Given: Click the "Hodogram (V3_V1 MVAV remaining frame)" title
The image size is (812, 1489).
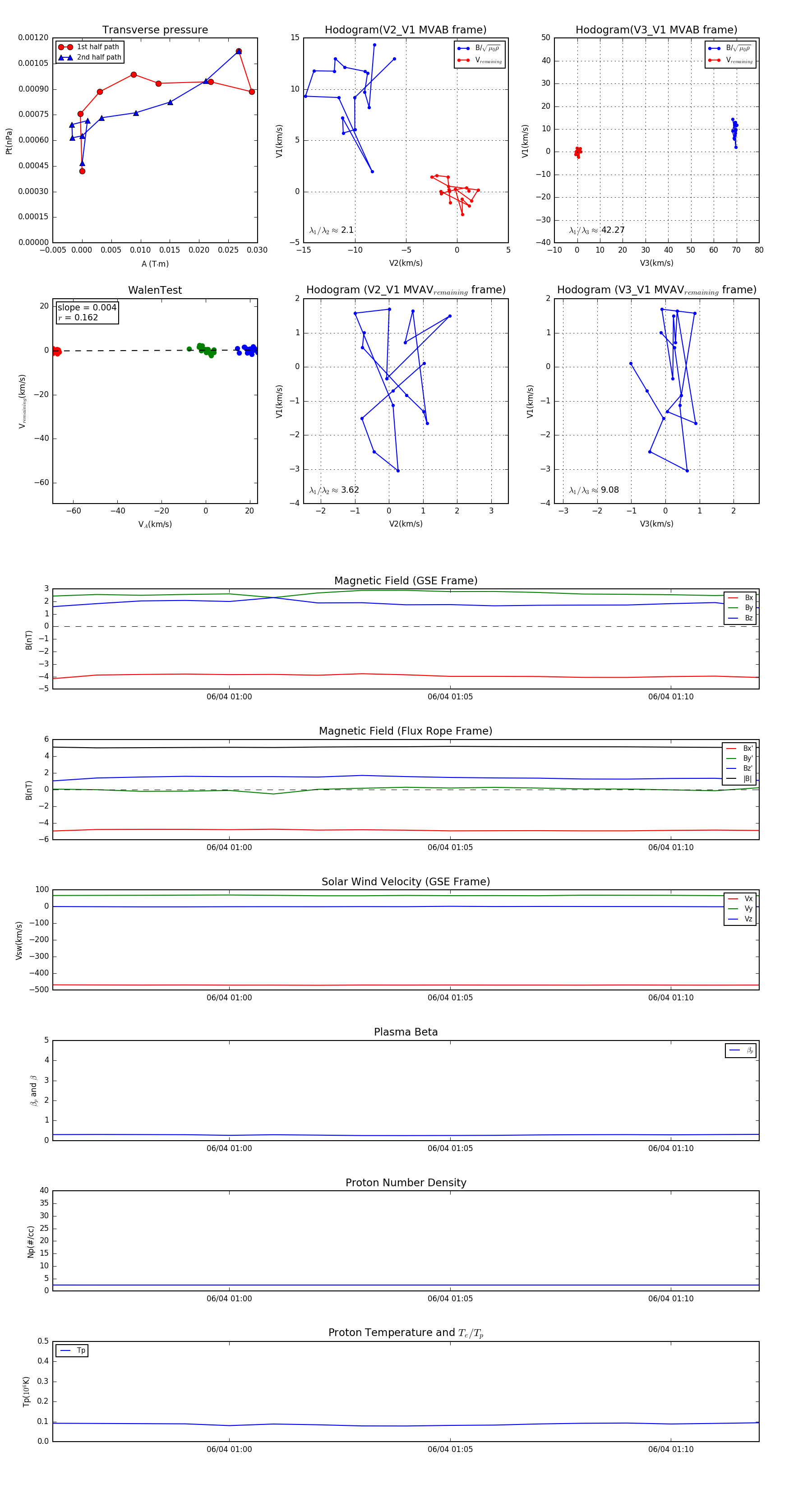Looking at the screenshot, I should (x=656, y=290).
